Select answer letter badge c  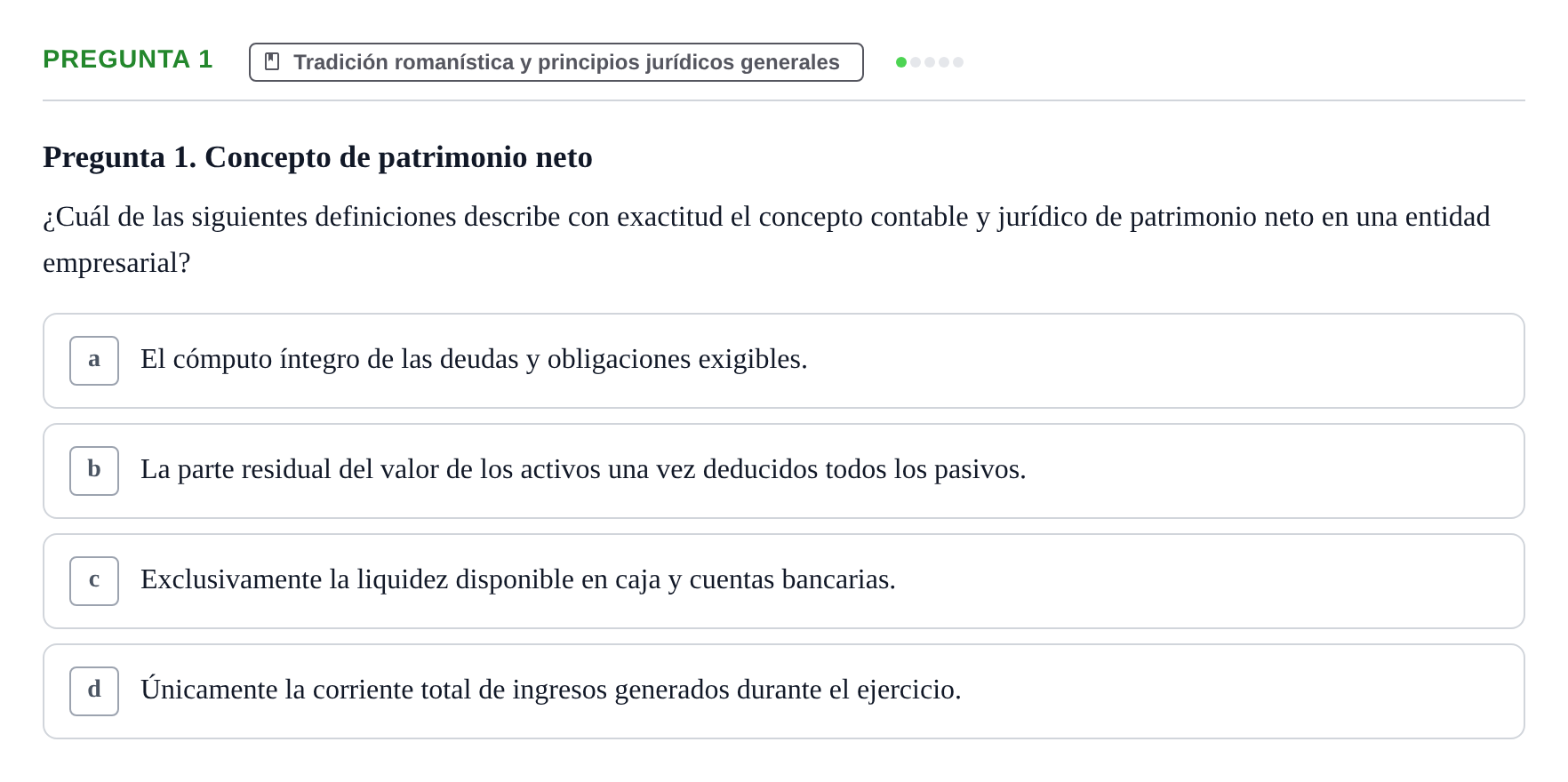94,581
